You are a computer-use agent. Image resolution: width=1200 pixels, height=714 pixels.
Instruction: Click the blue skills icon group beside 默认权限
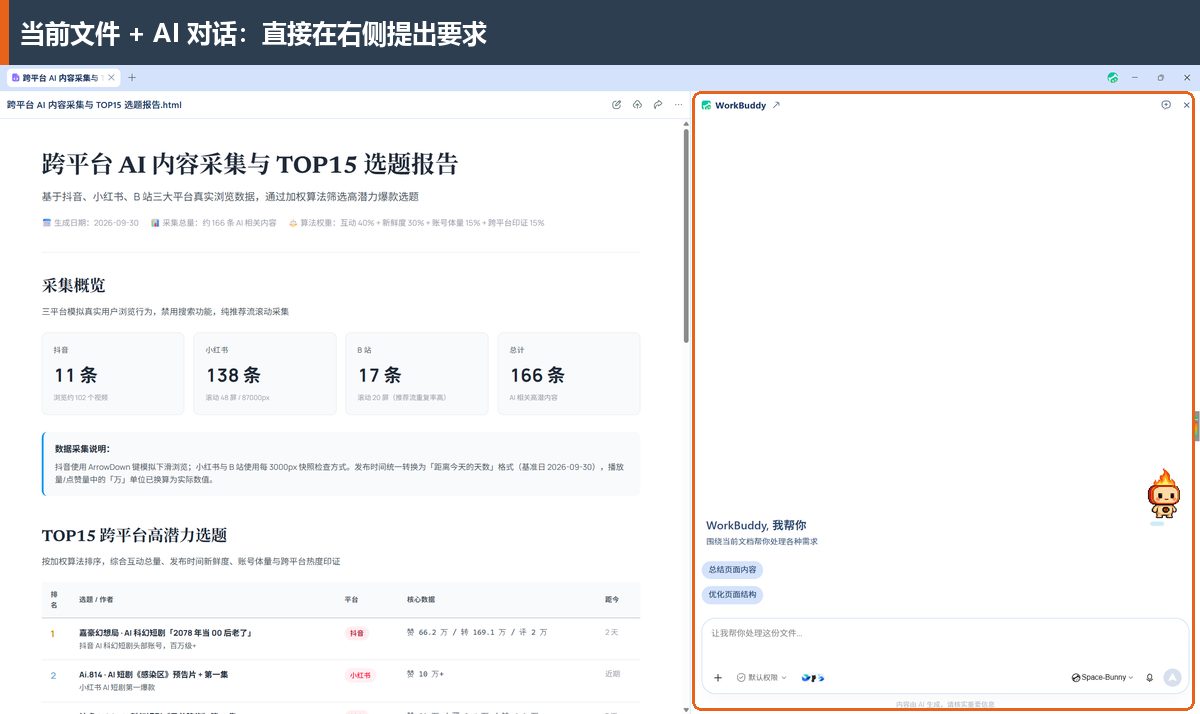(x=812, y=677)
